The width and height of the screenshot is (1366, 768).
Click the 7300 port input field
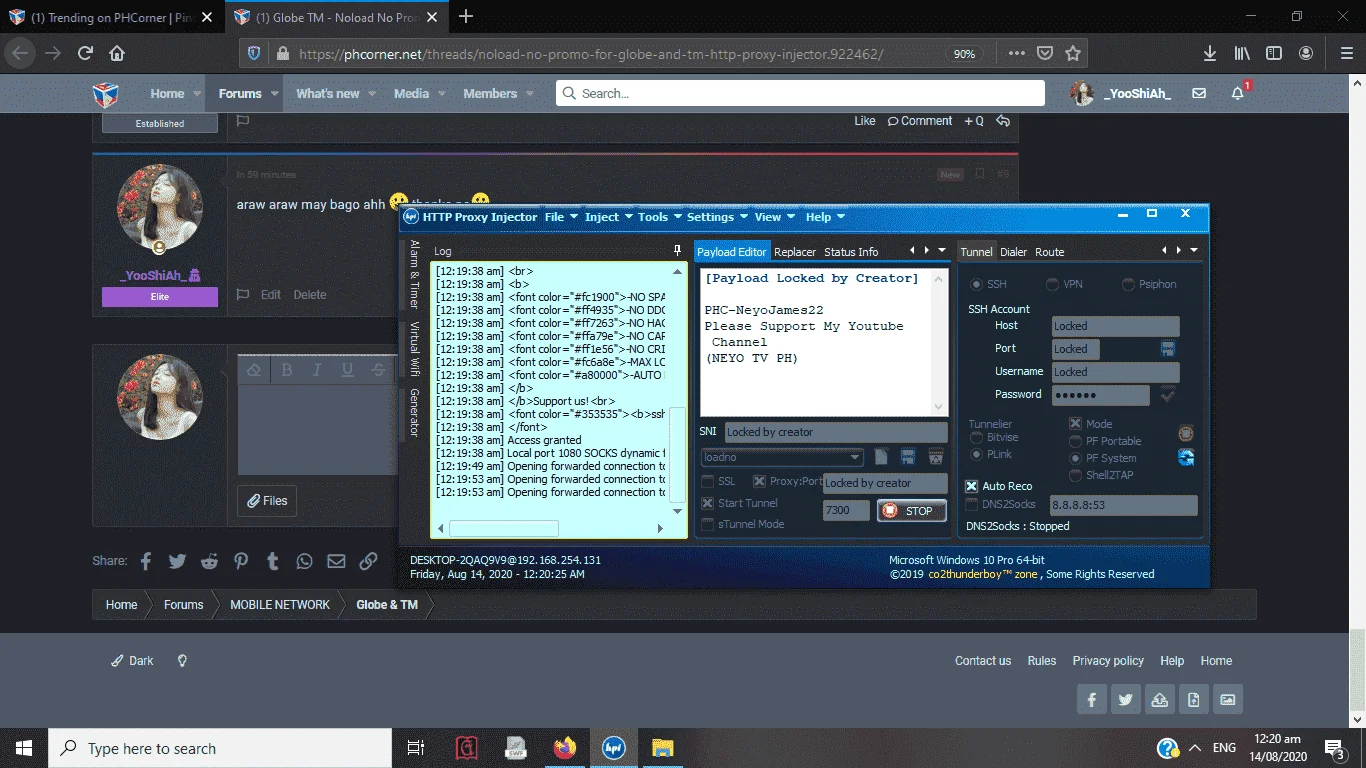click(x=846, y=510)
